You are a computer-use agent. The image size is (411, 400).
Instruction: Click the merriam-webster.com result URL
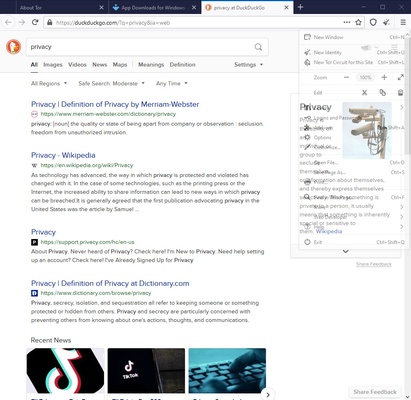coord(108,114)
